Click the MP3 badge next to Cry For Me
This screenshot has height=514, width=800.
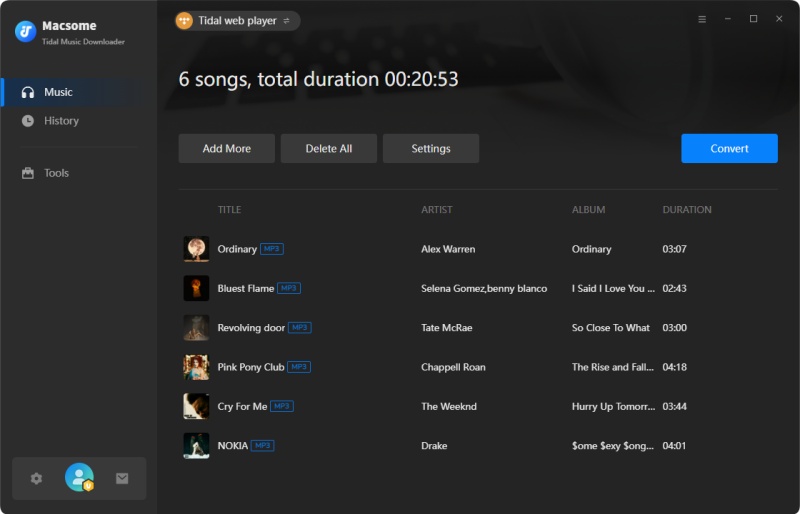point(282,406)
